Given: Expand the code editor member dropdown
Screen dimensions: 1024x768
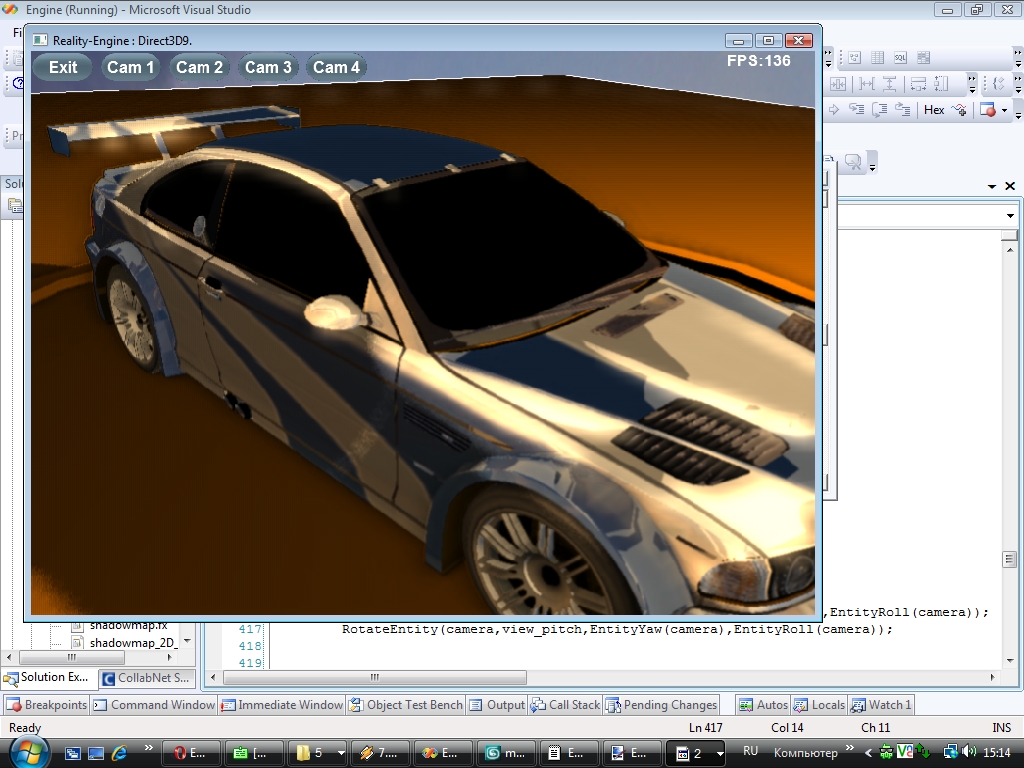Looking at the screenshot, I should point(1010,216).
